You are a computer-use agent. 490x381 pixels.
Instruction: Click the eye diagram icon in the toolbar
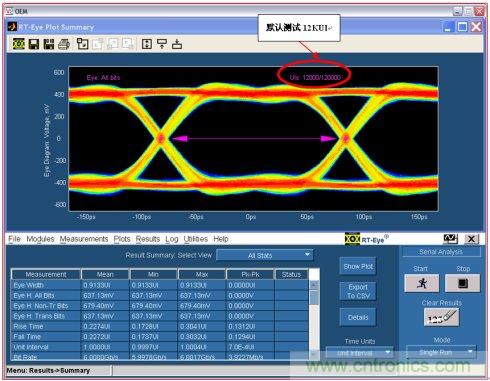pyautogui.click(x=19, y=44)
